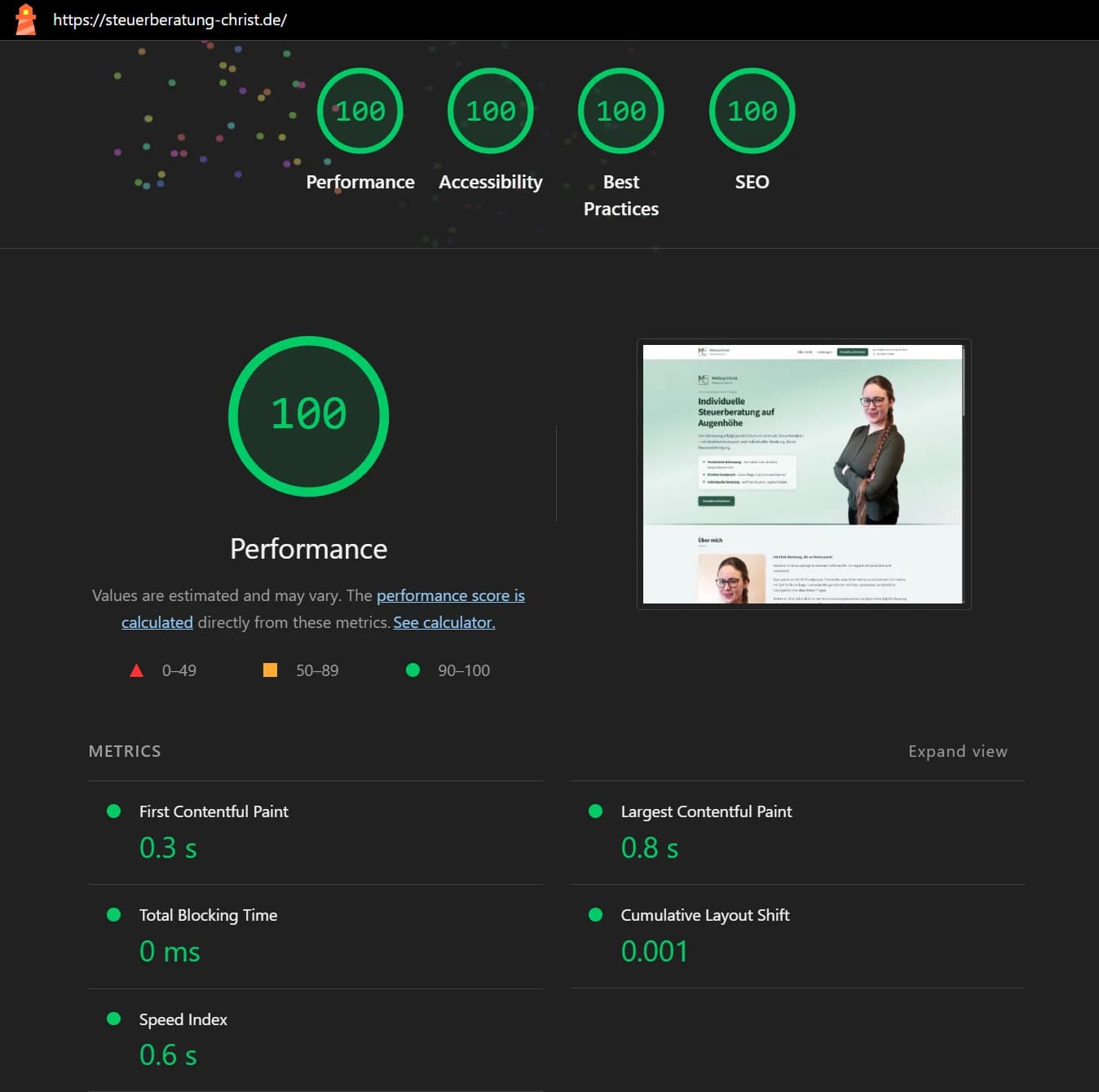Screen dimensions: 1099x1092
Task: Click the red triangle 0–49 legend icon
Action: 136,670
